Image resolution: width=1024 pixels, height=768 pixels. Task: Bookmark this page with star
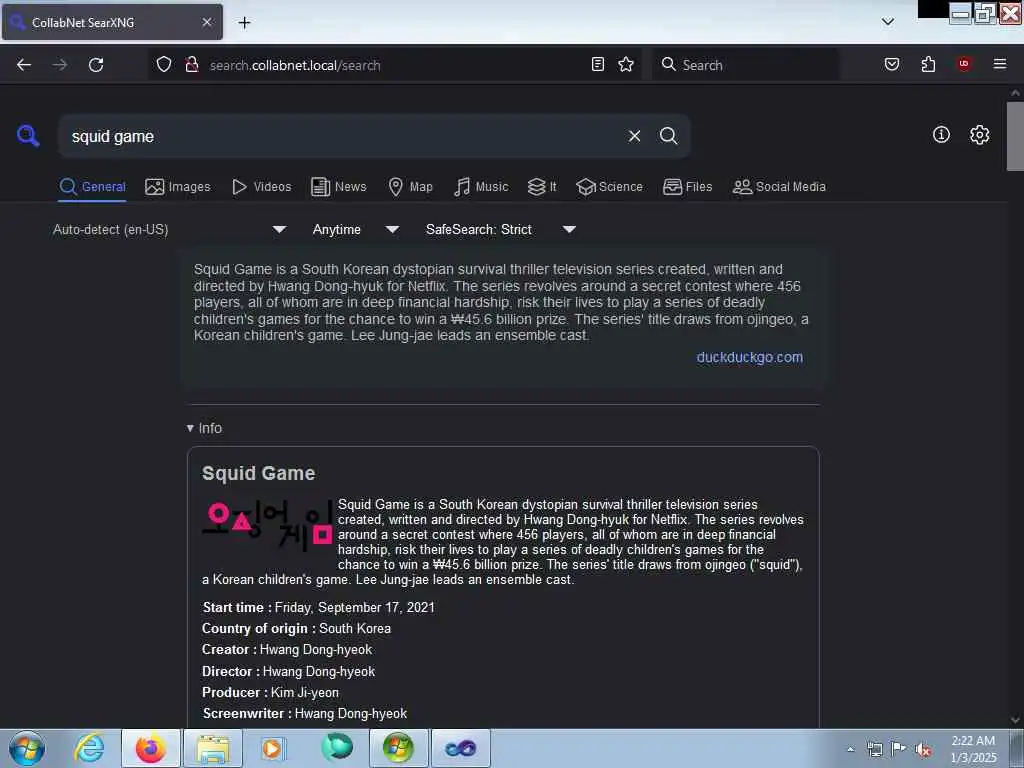point(626,64)
